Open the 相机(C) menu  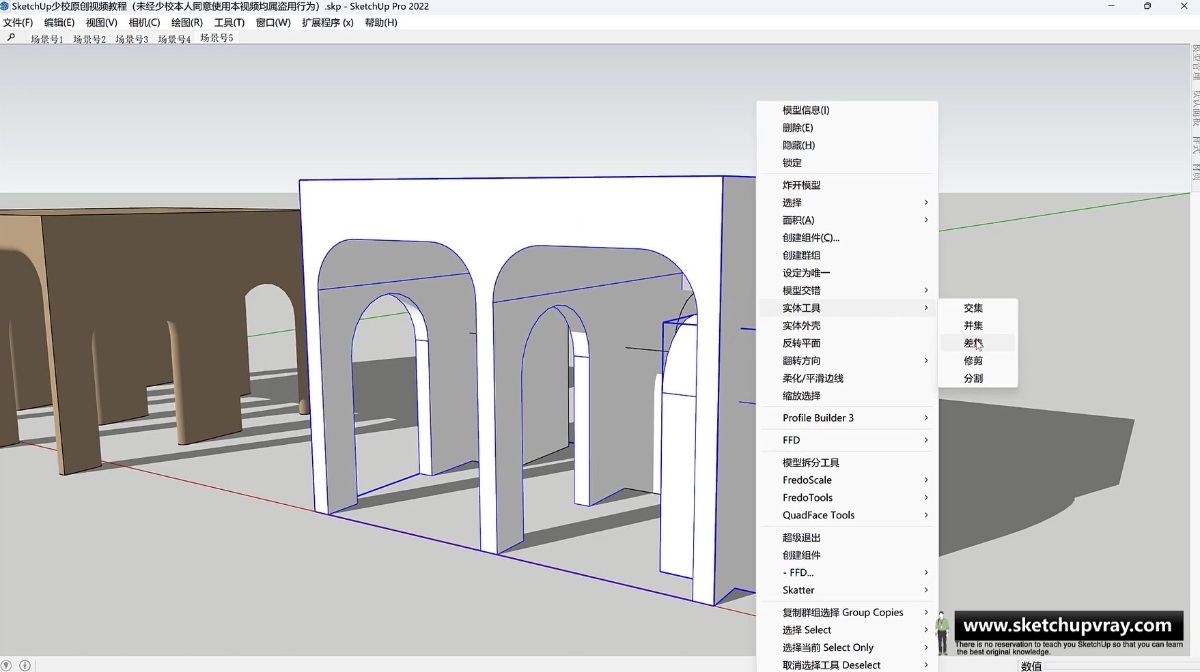click(x=144, y=22)
